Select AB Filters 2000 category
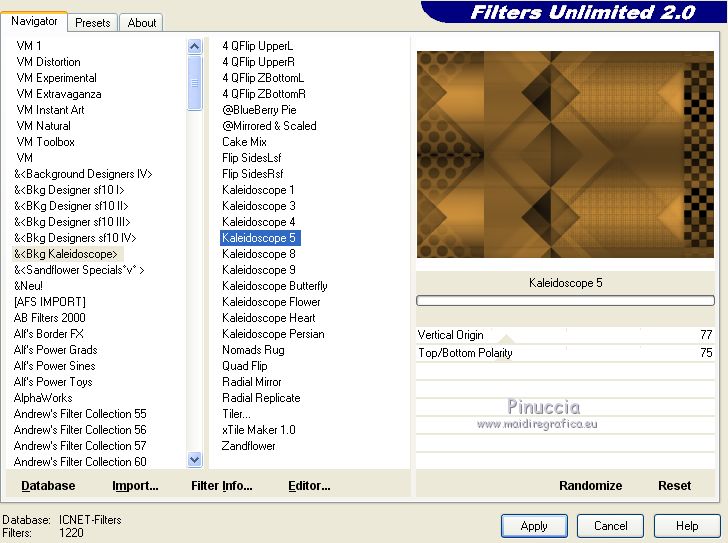The height and width of the screenshot is (543, 728). [x=49, y=318]
